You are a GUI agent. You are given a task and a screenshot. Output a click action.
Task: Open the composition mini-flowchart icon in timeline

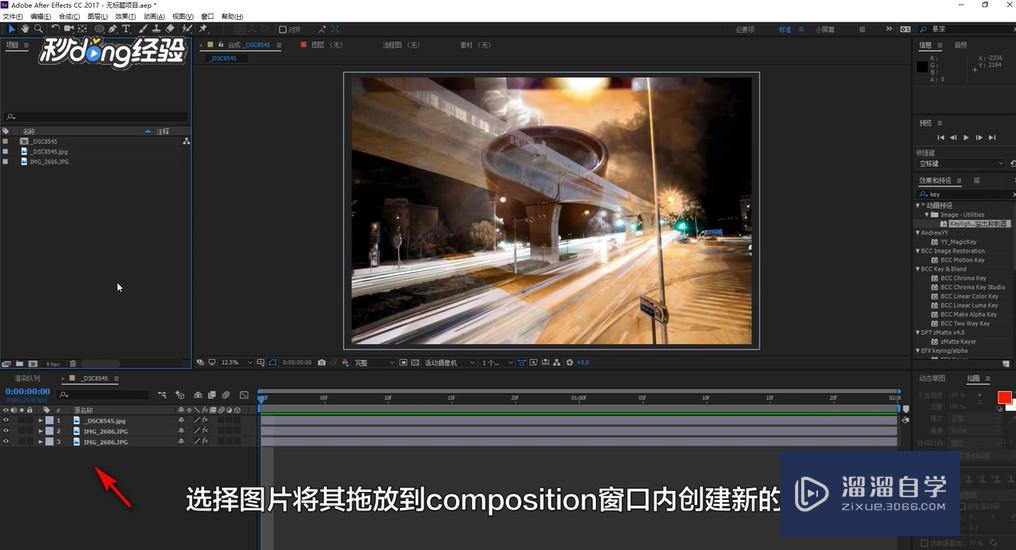click(x=161, y=395)
